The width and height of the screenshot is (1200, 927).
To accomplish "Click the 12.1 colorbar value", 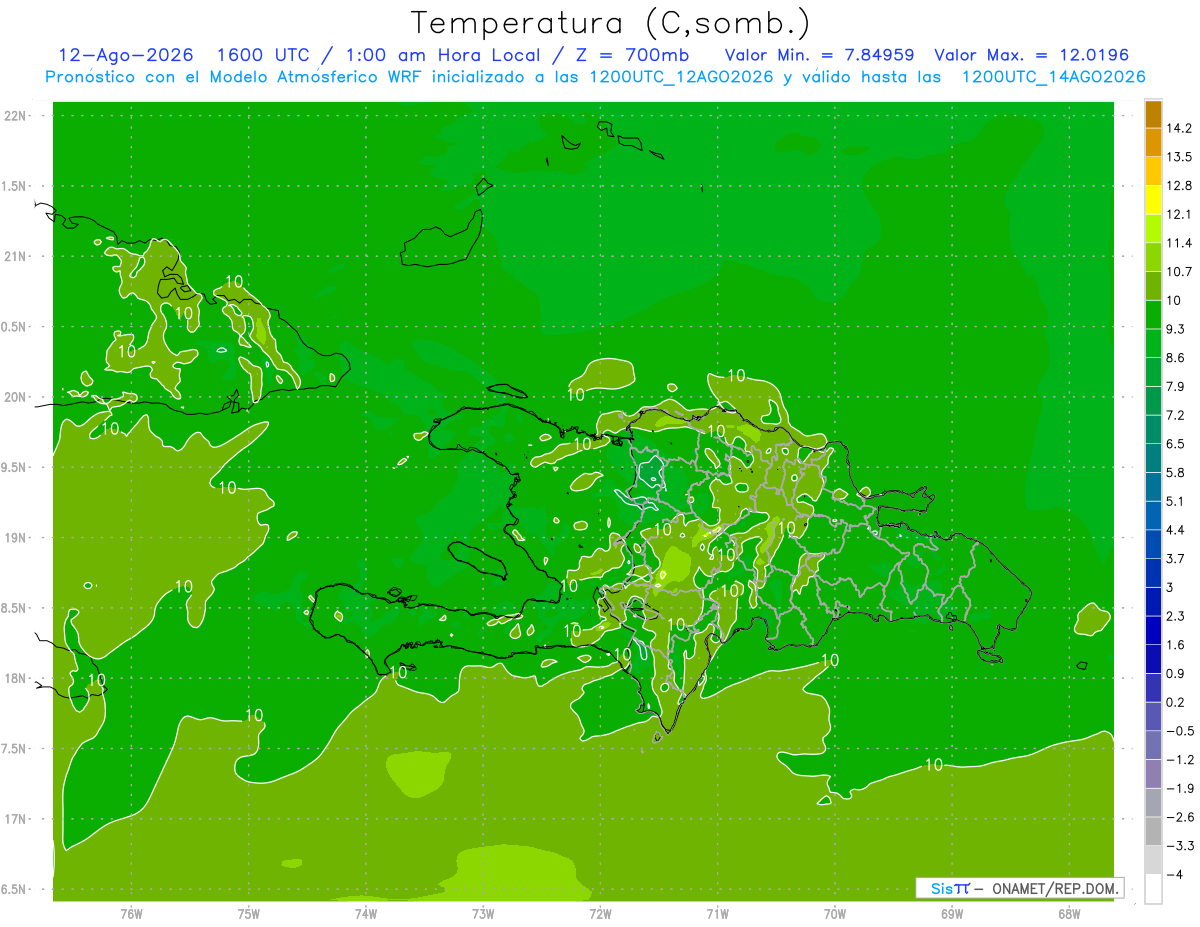I will tap(1179, 214).
